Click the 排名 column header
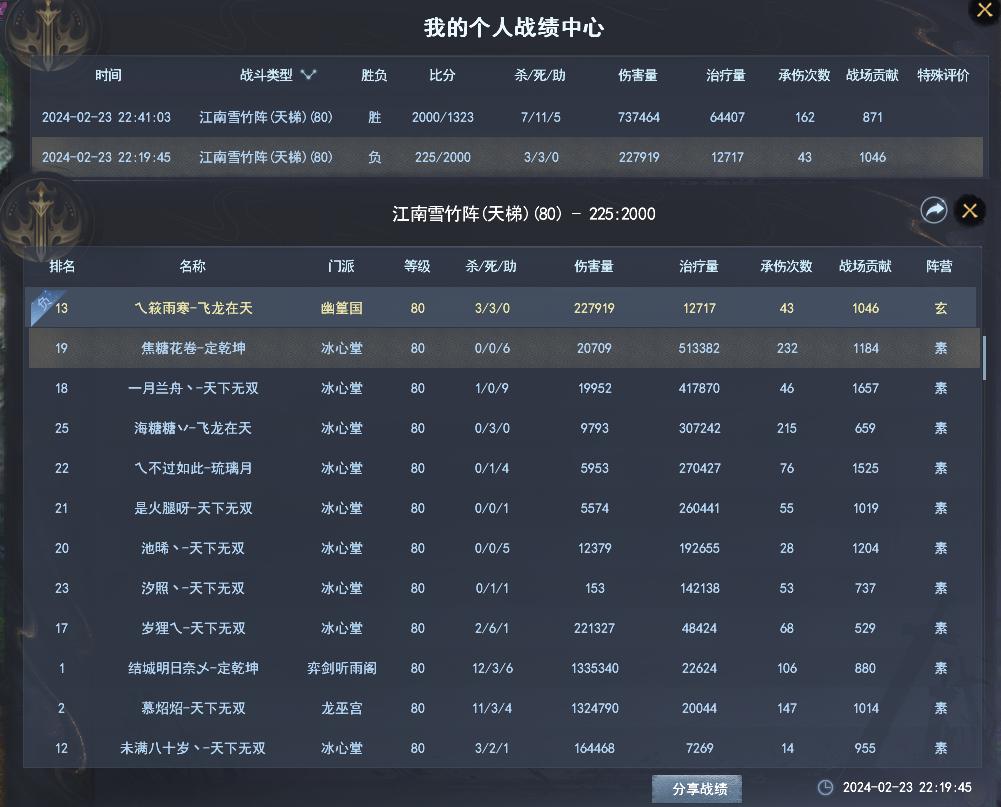The image size is (1001, 807). (x=62, y=266)
